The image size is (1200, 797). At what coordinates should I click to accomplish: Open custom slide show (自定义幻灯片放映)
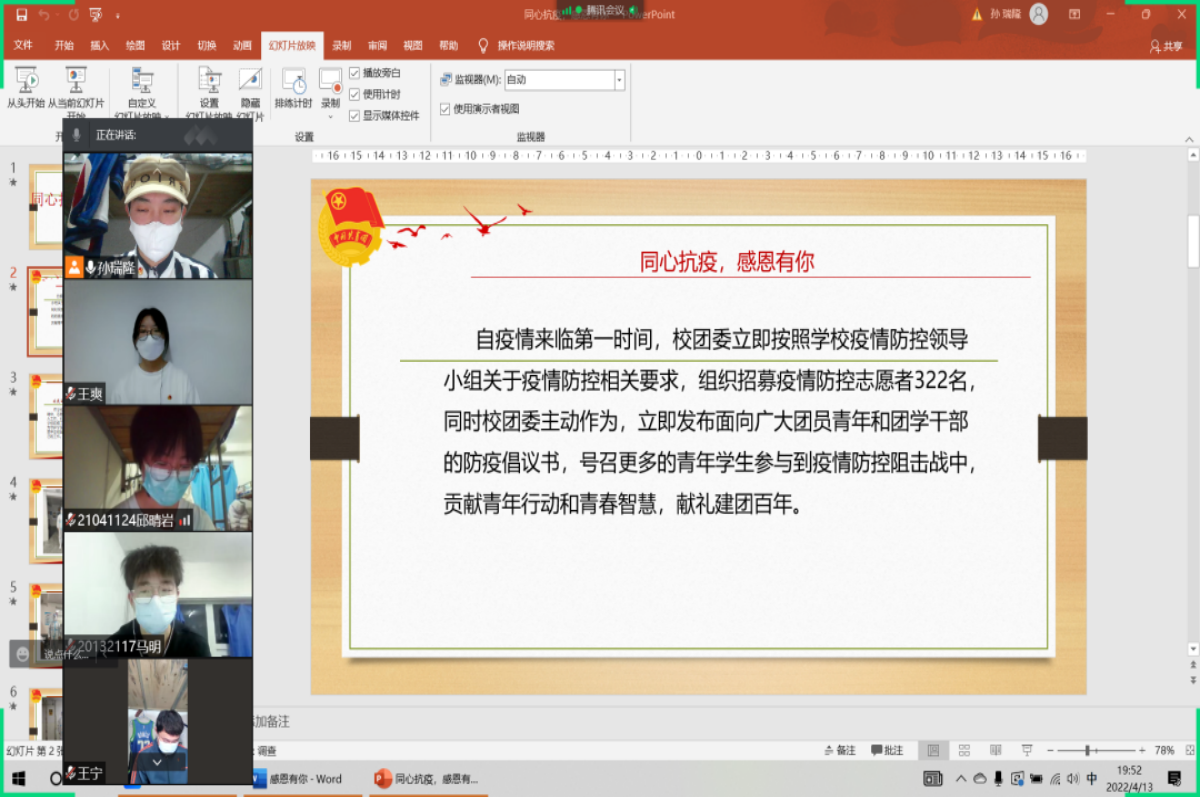tap(142, 92)
